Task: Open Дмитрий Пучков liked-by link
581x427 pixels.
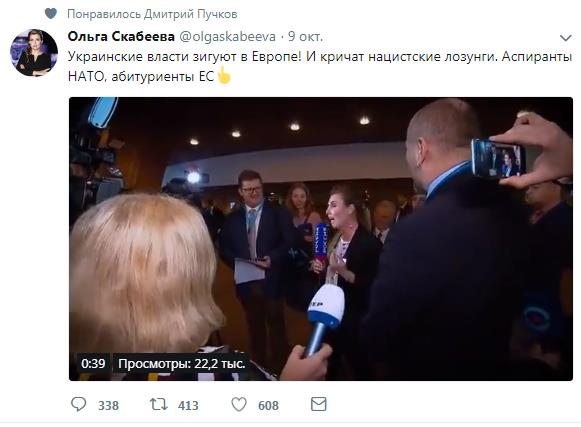Action: click(x=190, y=14)
